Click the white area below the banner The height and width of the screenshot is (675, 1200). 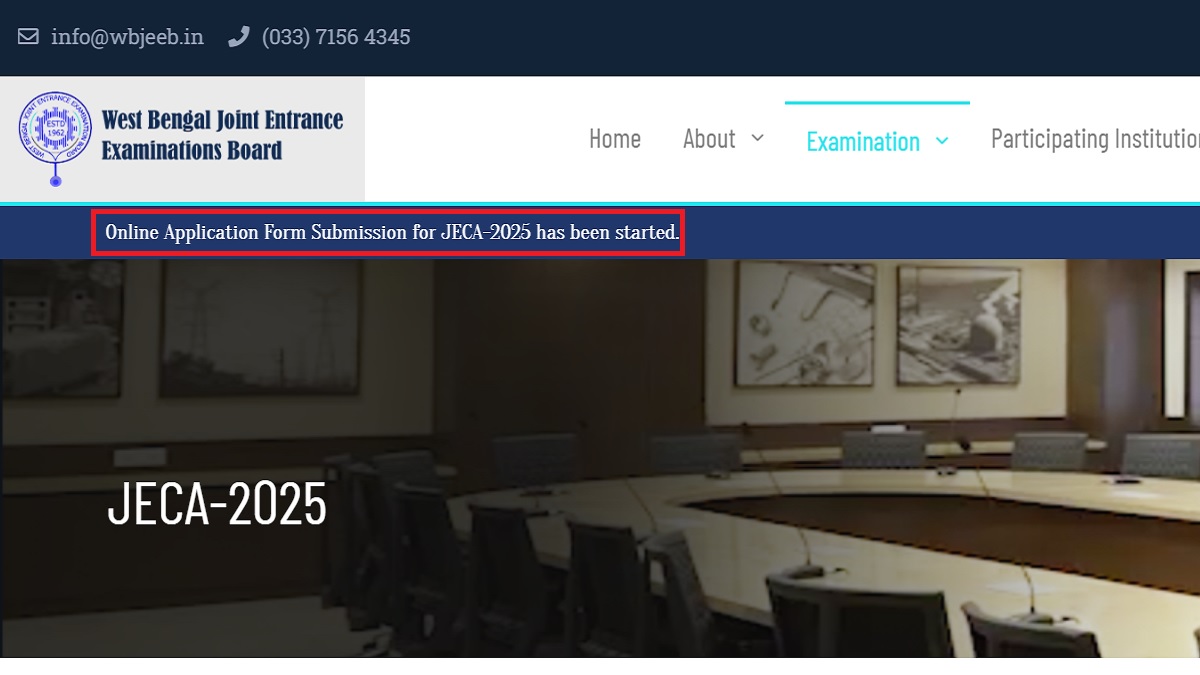pos(600,666)
